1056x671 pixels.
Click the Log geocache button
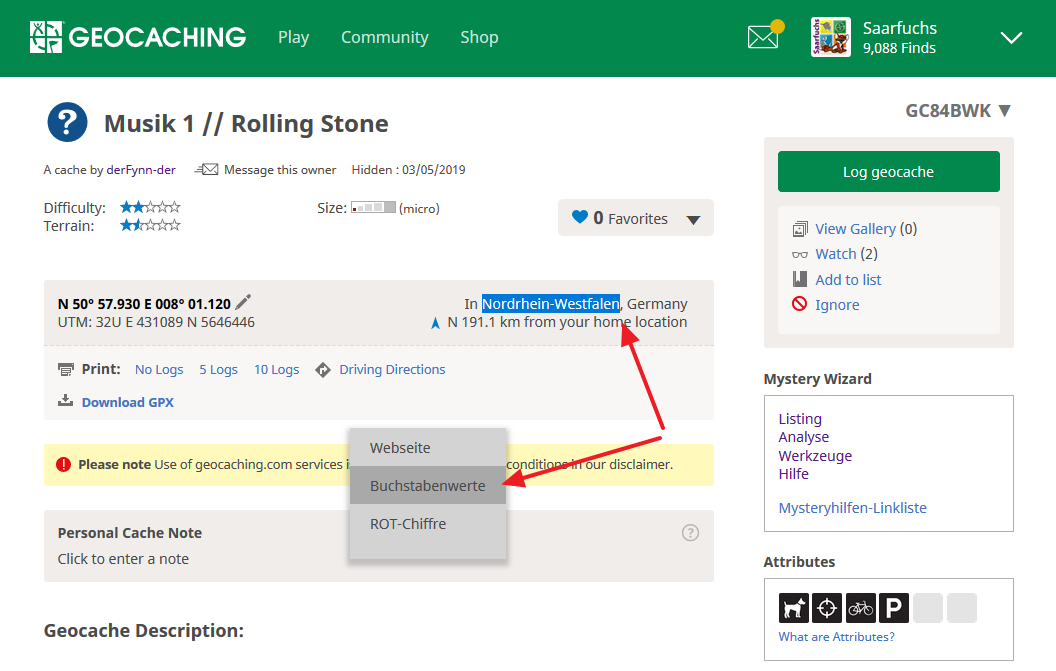(888, 172)
